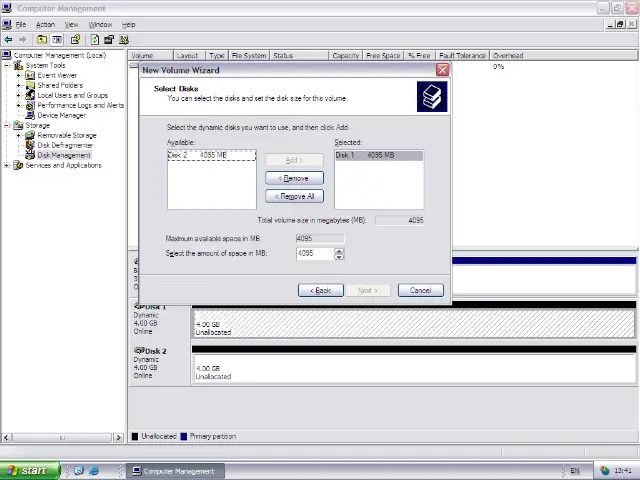
Task: Open the Action menu
Action: 45,24
